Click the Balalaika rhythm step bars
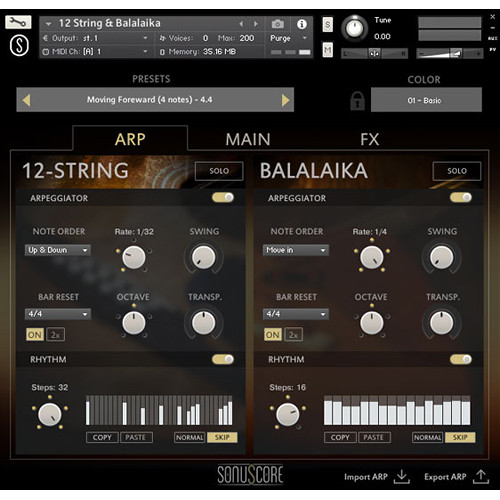Viewport: 500px width, 500px height. click(x=397, y=410)
